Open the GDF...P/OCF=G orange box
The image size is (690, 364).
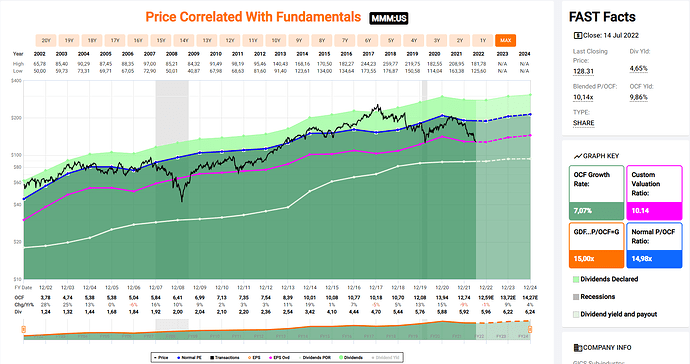pos(596,246)
